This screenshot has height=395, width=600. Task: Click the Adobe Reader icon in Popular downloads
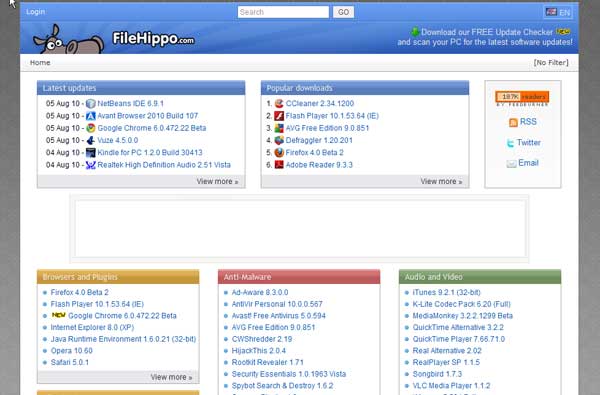coord(279,165)
